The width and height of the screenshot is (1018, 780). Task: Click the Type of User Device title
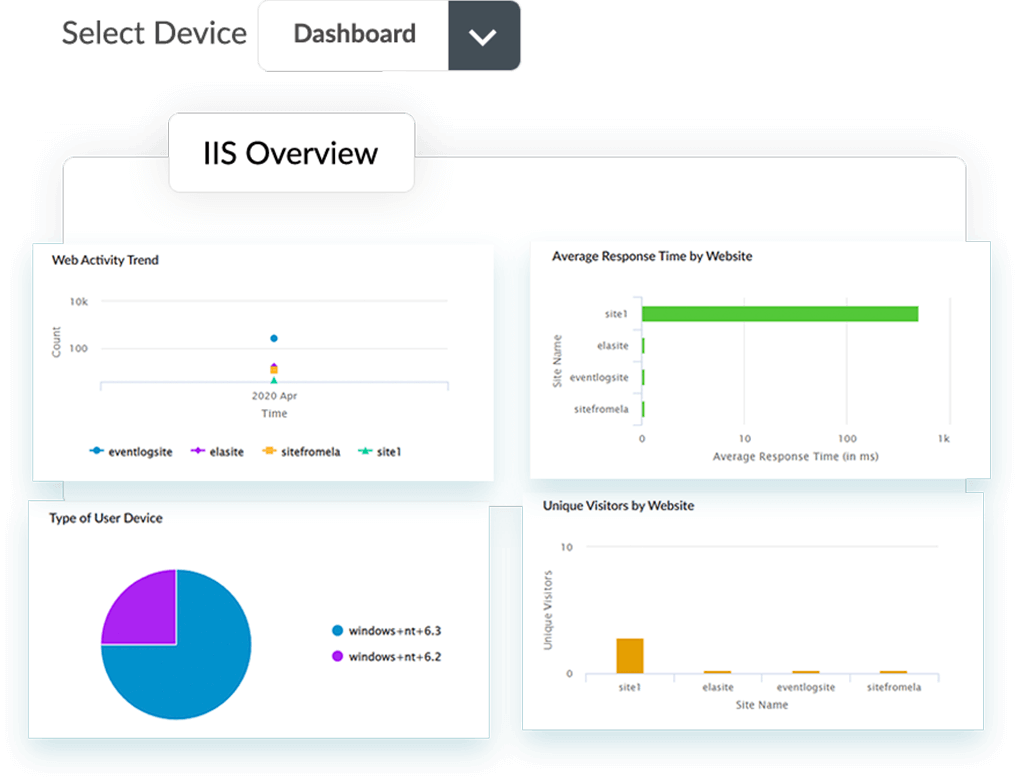[x=106, y=518]
